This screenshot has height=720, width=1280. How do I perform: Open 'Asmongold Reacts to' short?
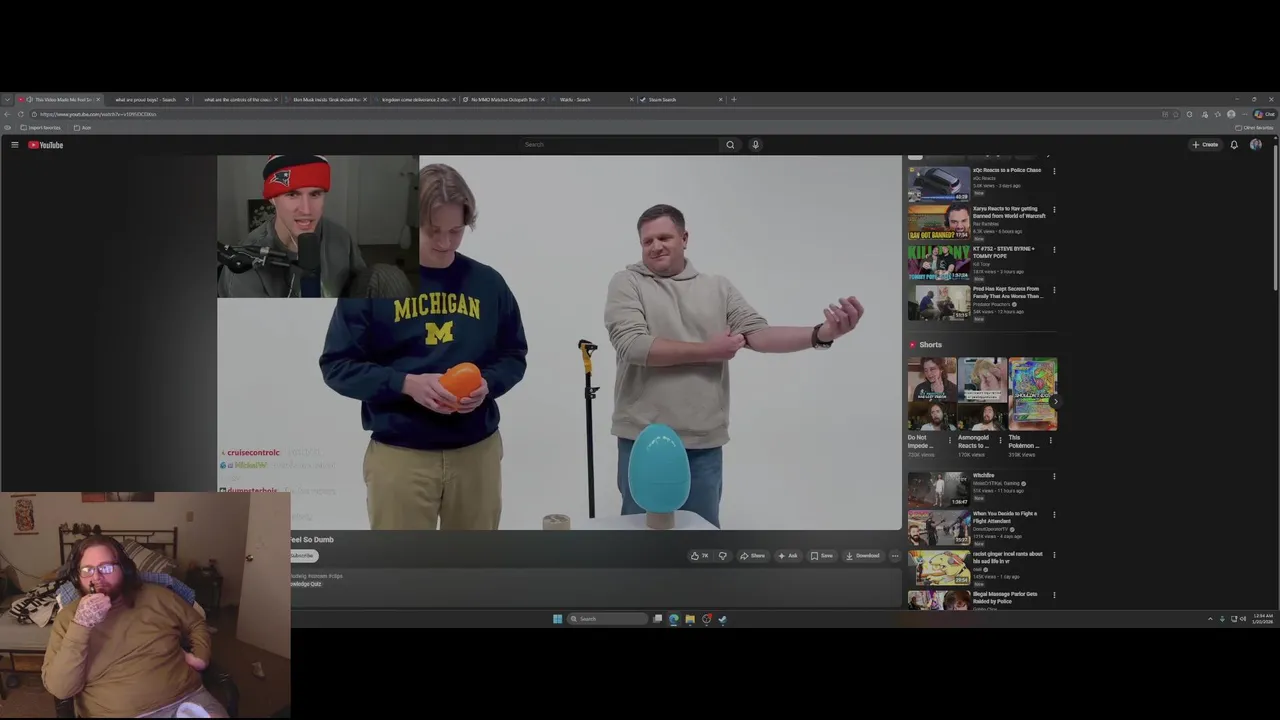click(982, 394)
